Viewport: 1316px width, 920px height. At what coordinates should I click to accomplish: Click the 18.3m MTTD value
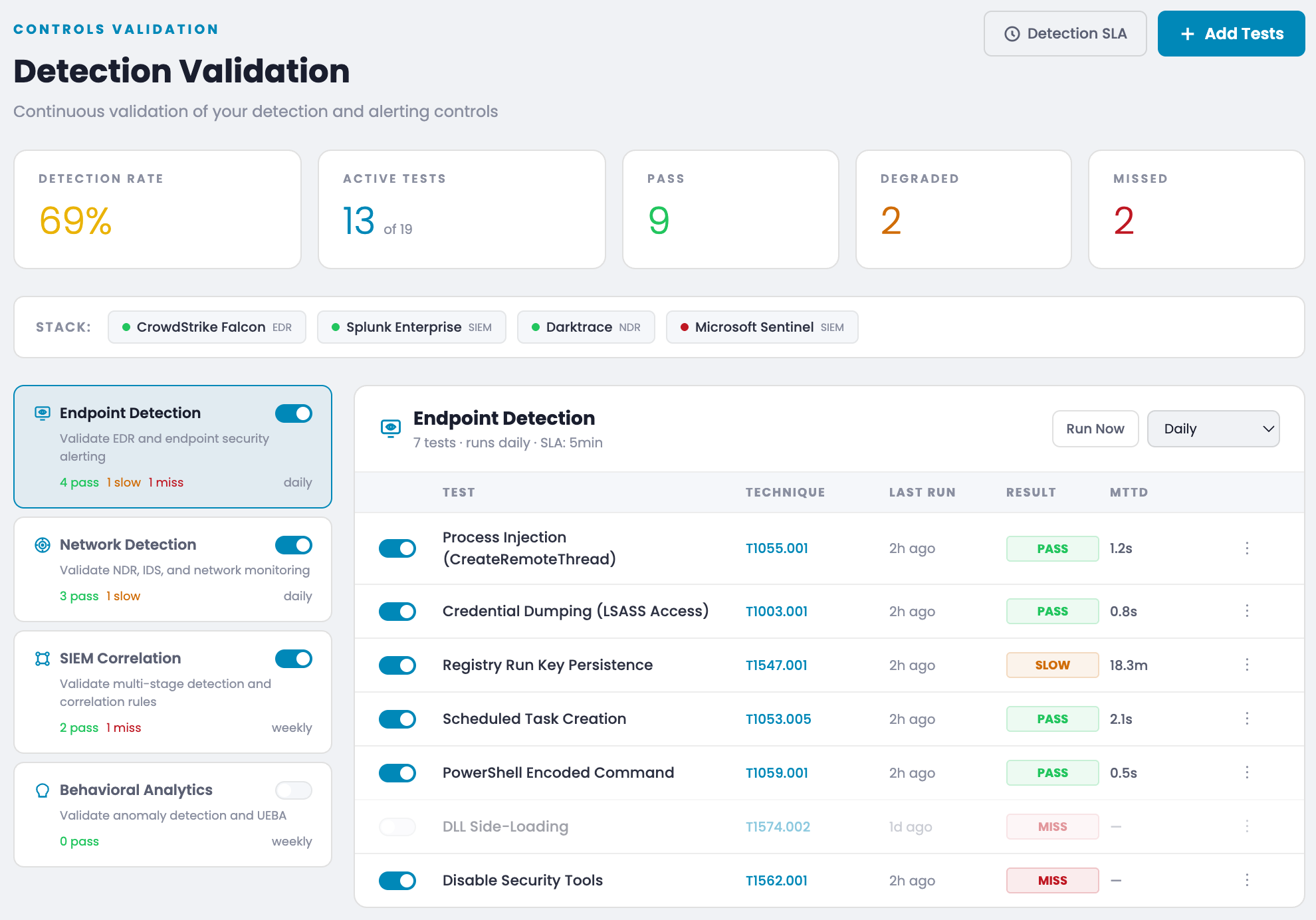click(x=1129, y=665)
